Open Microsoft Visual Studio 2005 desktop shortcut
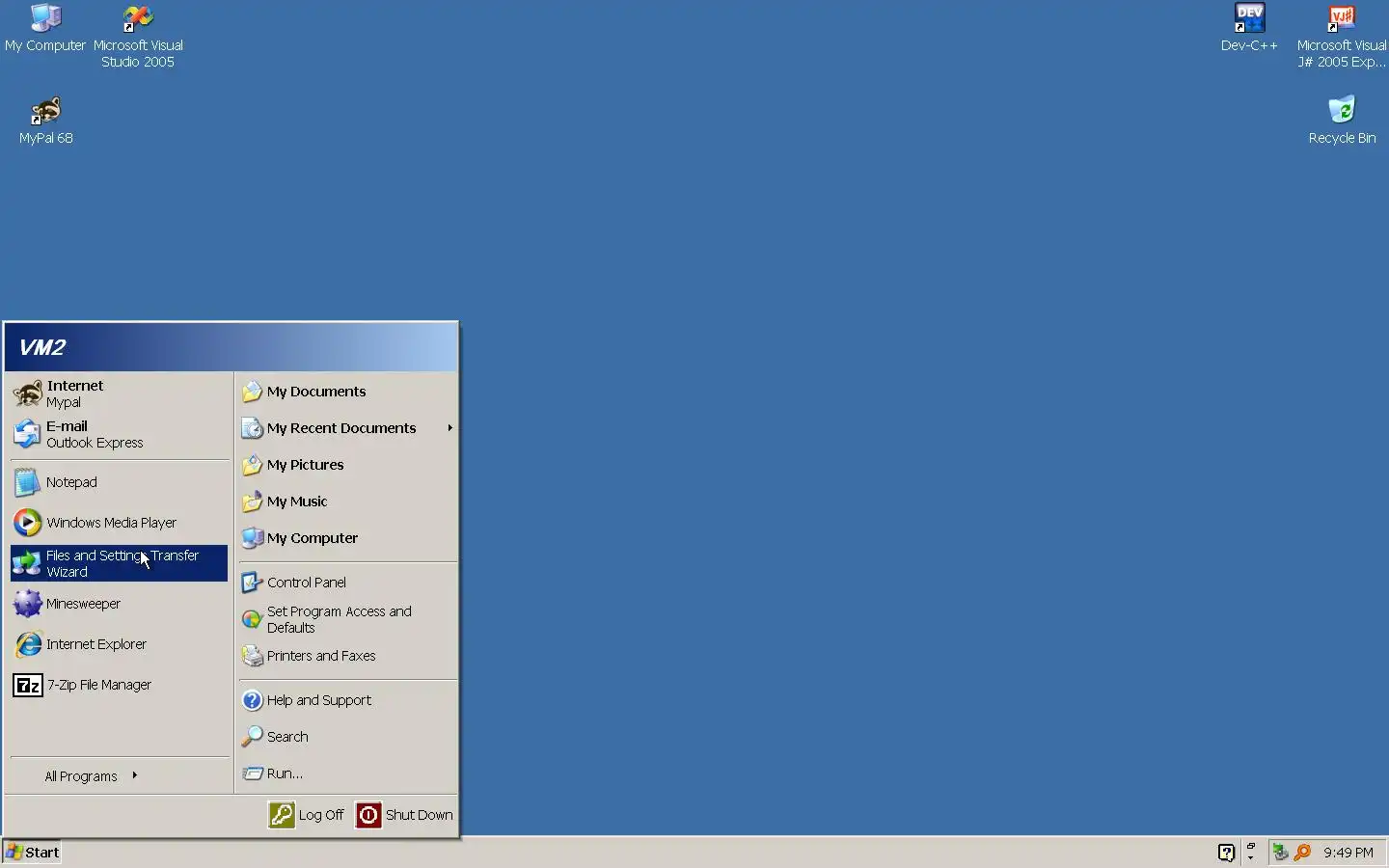The width and height of the screenshot is (1389, 868). click(138, 37)
